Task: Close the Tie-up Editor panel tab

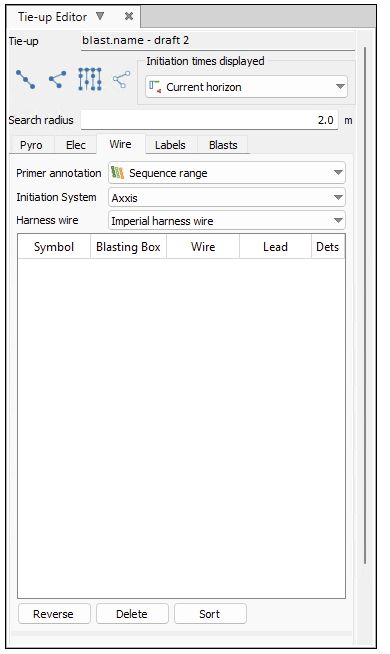Action: (x=129, y=16)
